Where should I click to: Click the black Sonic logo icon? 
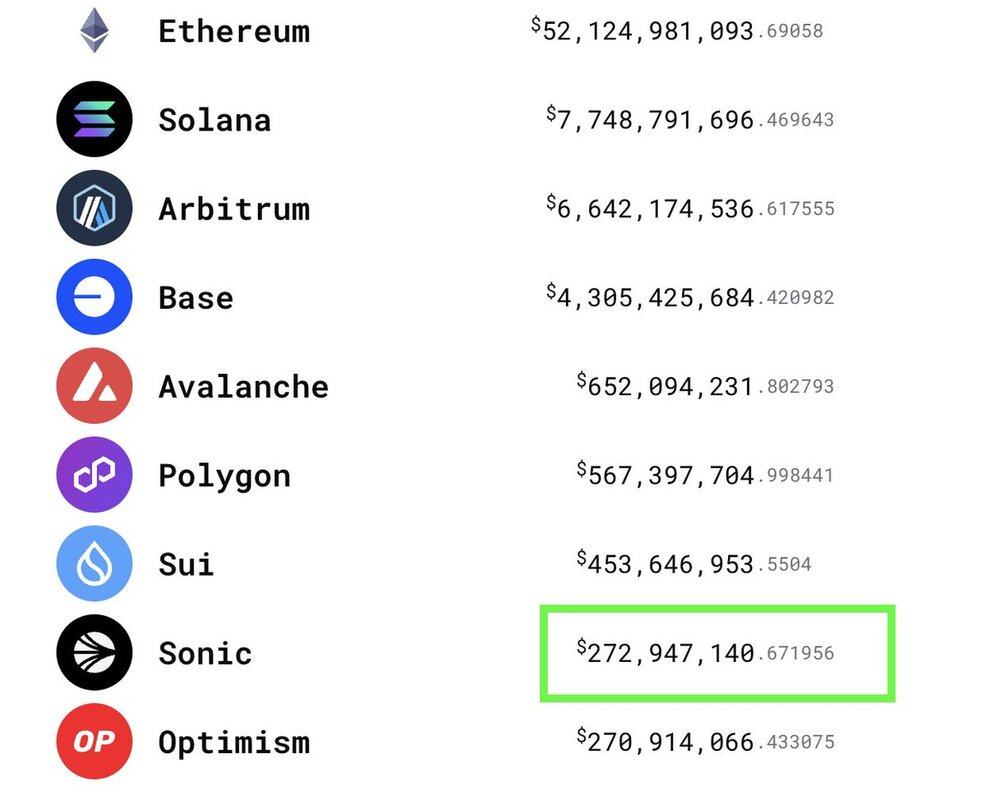(x=94, y=653)
